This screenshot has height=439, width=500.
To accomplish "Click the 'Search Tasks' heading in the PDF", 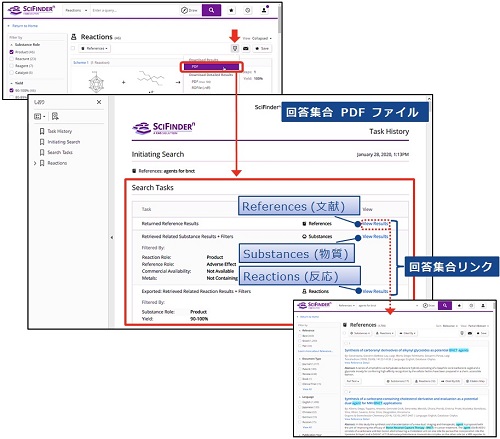I will (153, 188).
